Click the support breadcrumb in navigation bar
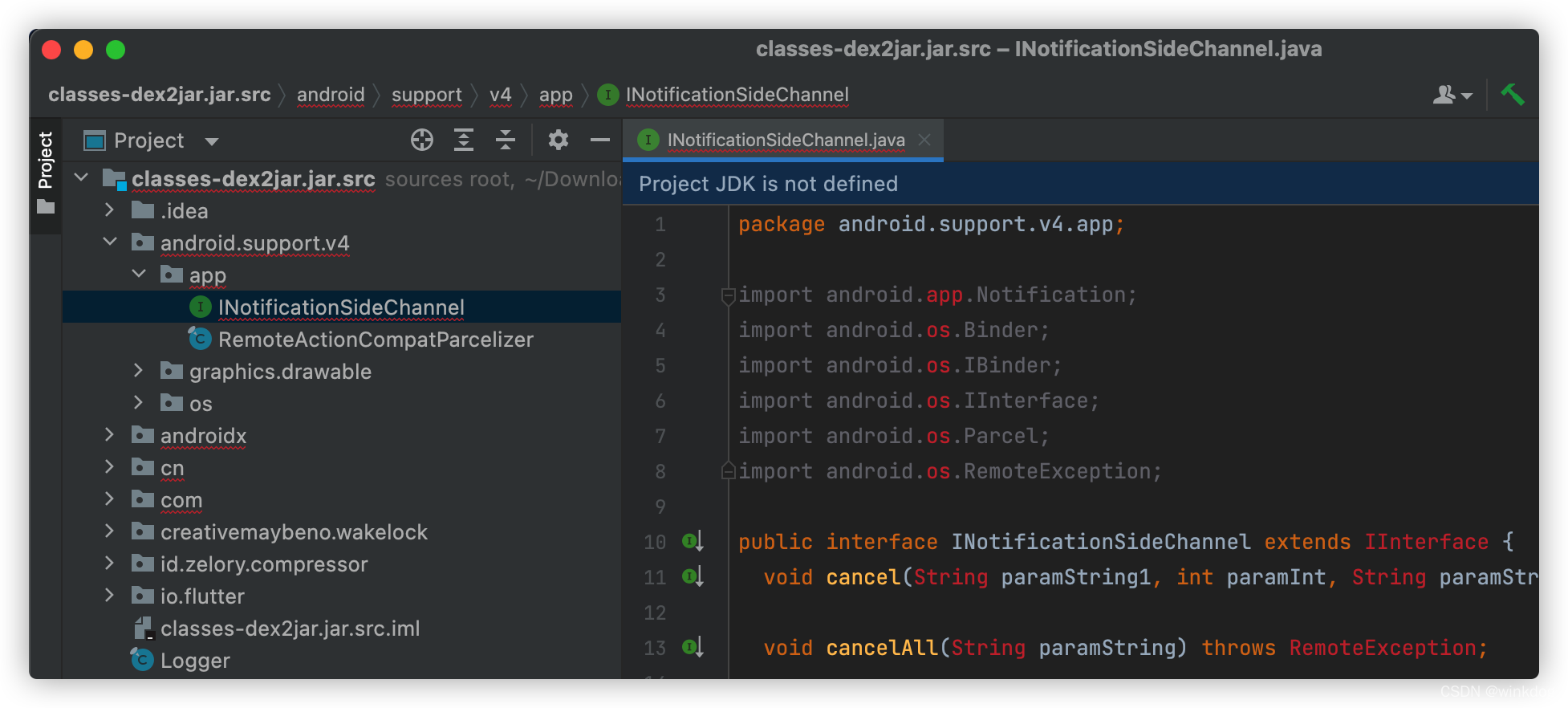Image resolution: width=1568 pixels, height=708 pixels. [x=427, y=95]
